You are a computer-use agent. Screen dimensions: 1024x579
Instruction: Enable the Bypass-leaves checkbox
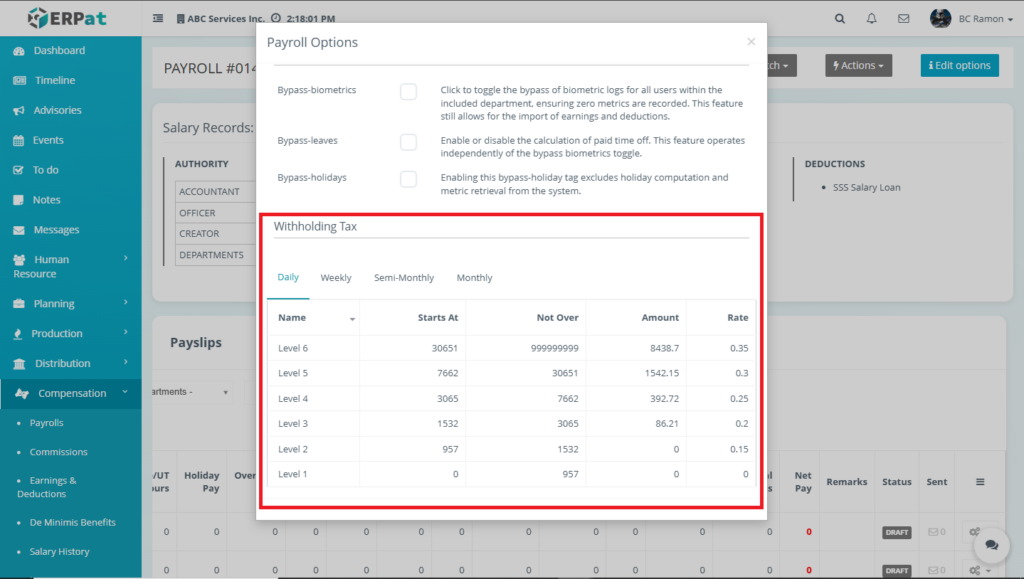click(x=408, y=142)
